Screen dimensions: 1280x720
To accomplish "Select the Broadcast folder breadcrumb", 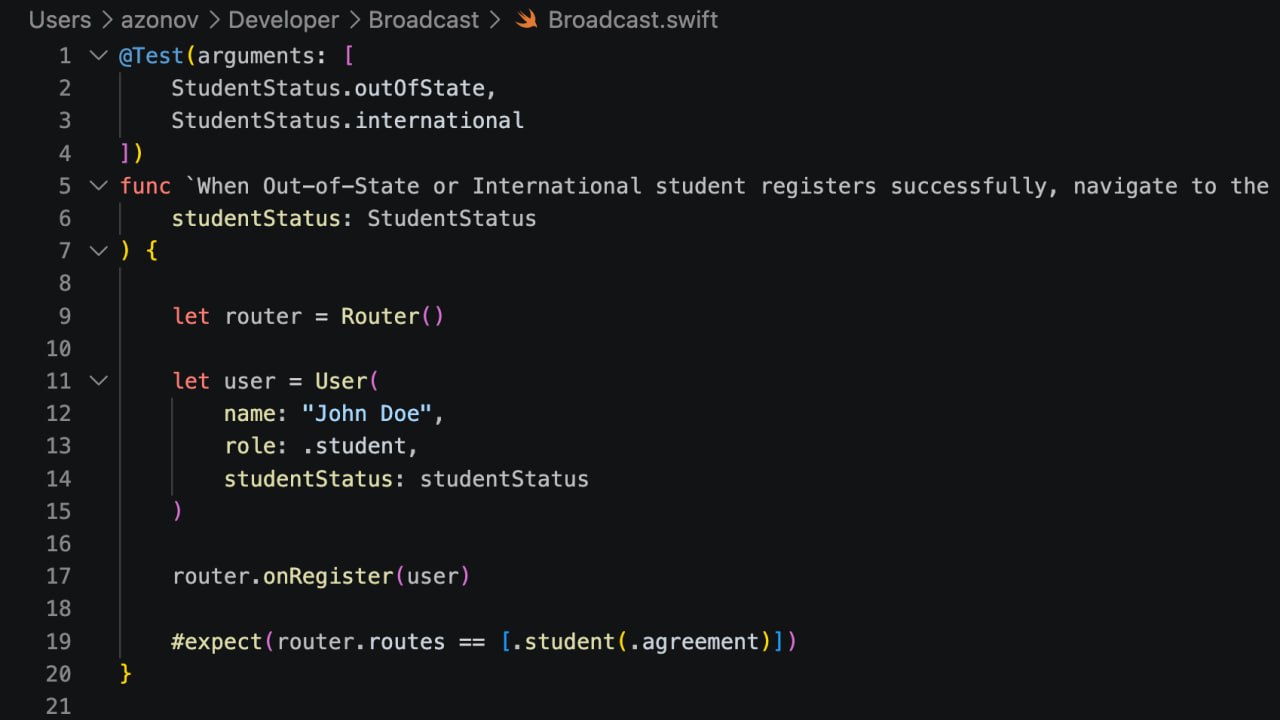I will (424, 20).
